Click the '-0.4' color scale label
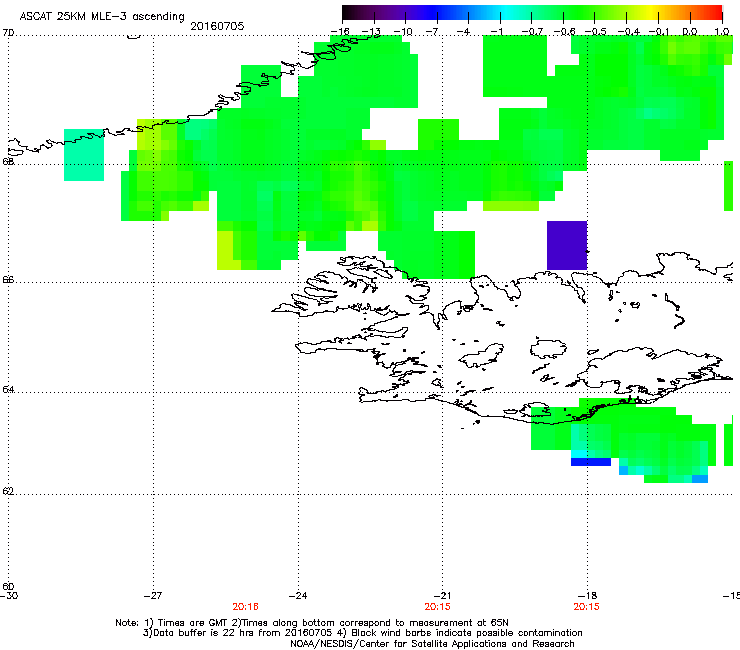The height and width of the screenshot is (650, 740). (629, 32)
